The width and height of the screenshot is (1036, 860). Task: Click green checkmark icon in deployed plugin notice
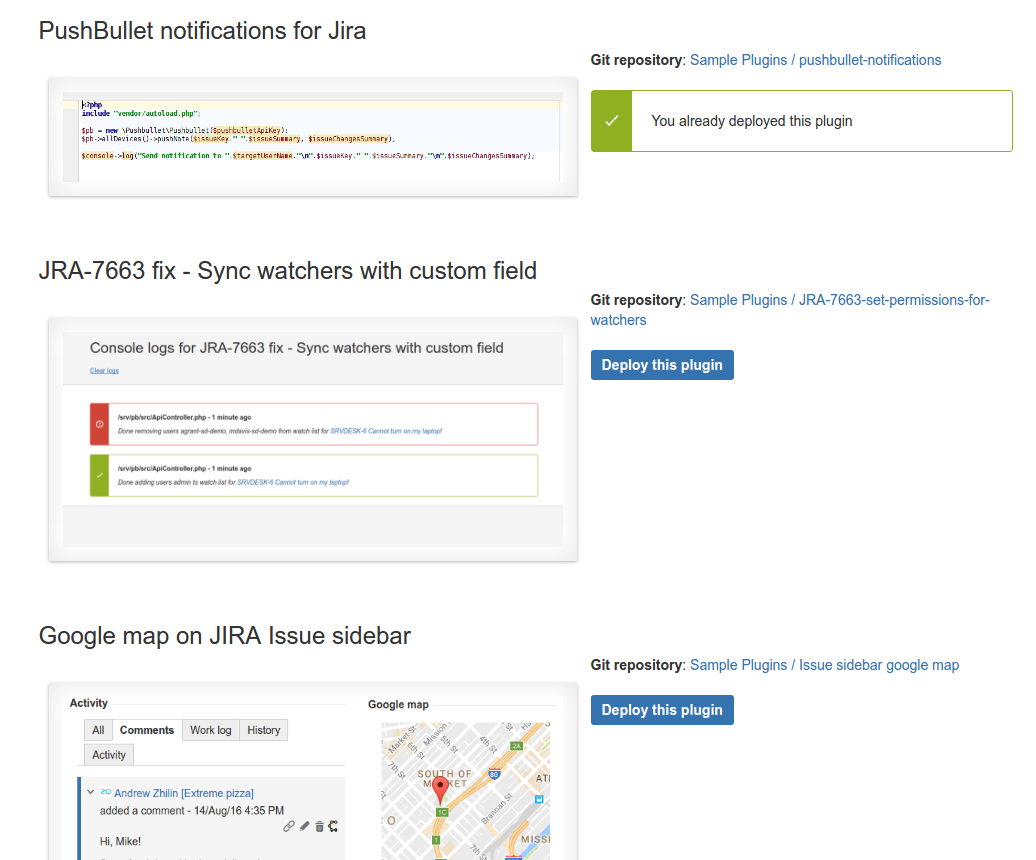coord(612,121)
